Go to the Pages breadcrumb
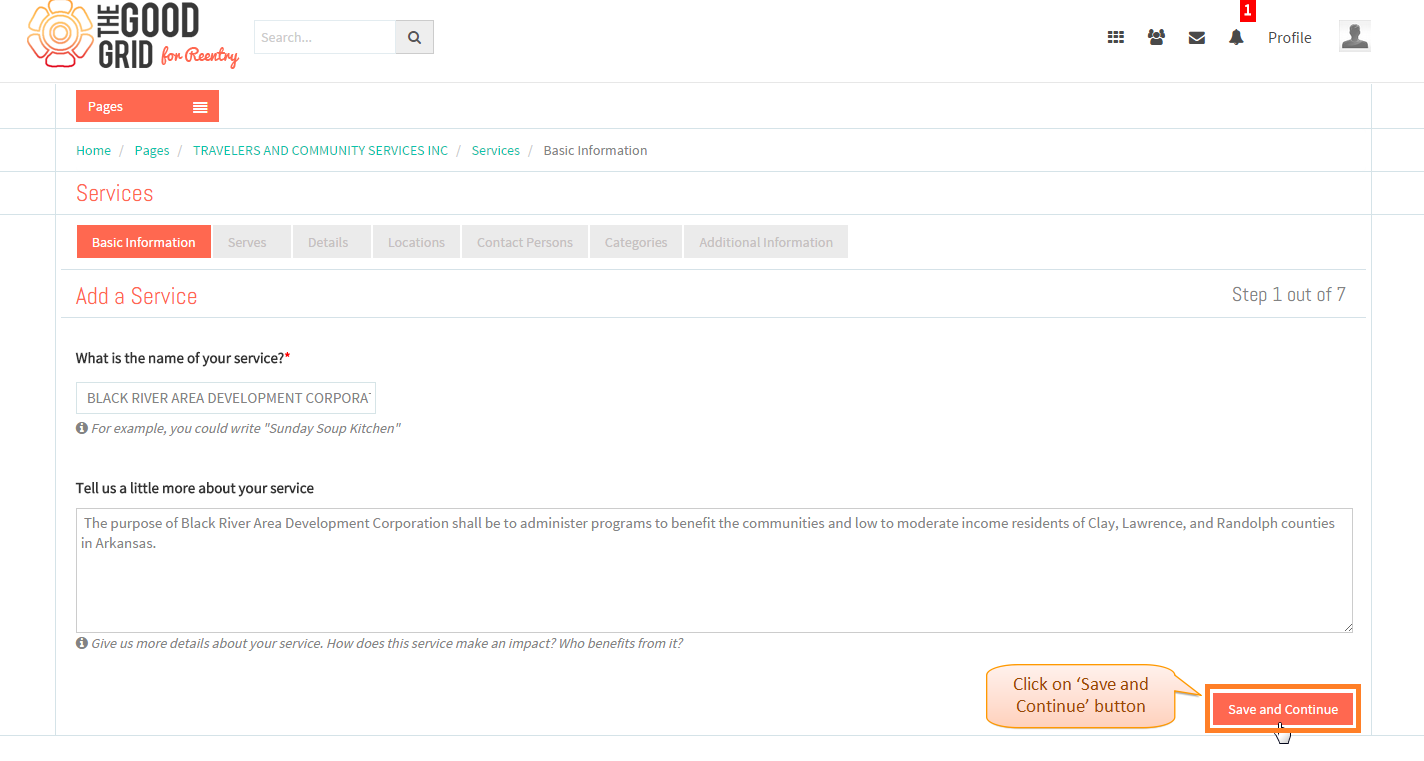The height and width of the screenshot is (761, 1424). tap(152, 151)
